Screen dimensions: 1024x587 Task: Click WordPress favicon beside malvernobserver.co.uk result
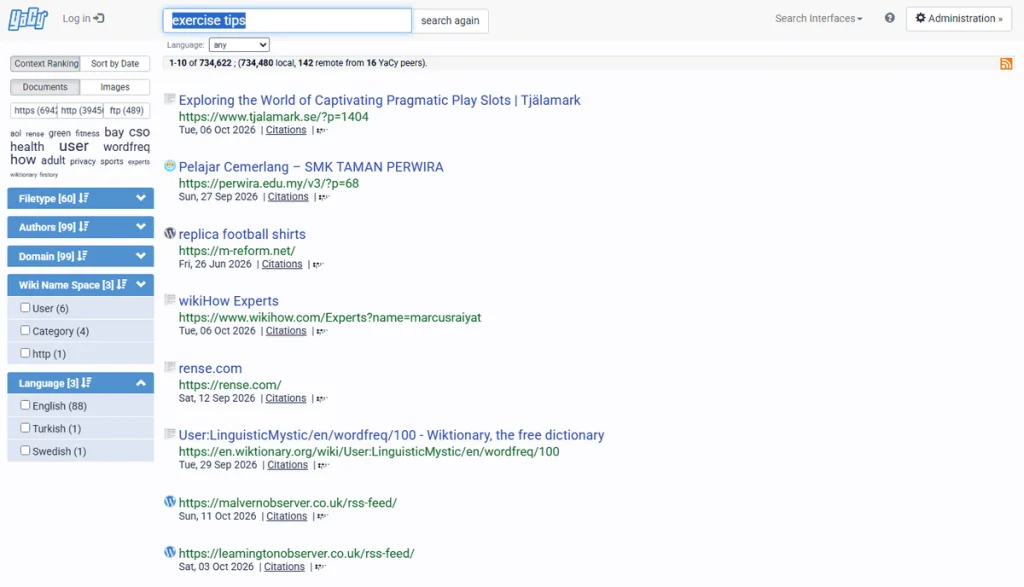click(170, 501)
